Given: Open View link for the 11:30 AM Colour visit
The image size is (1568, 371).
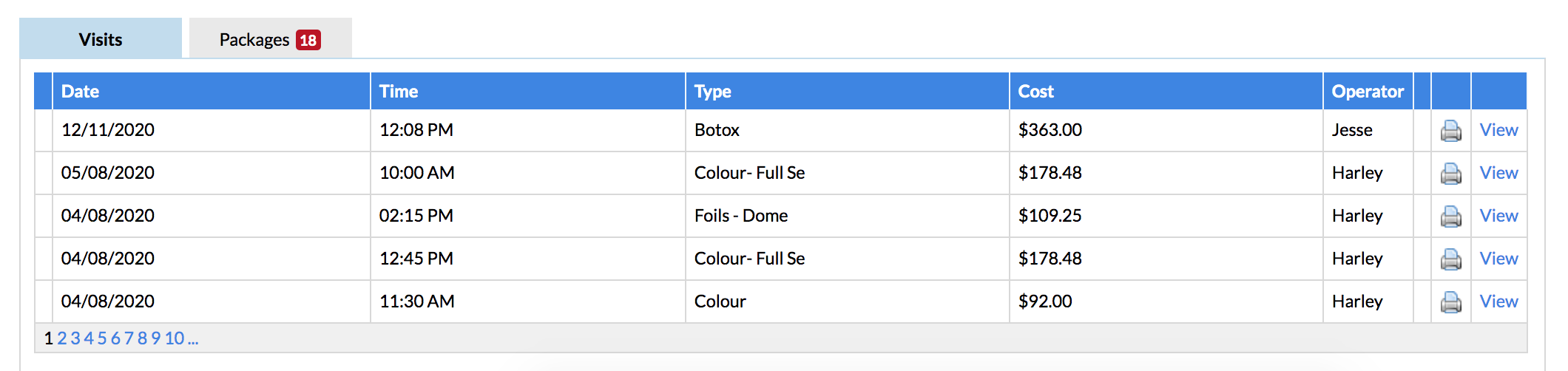Looking at the screenshot, I should coord(1498,302).
